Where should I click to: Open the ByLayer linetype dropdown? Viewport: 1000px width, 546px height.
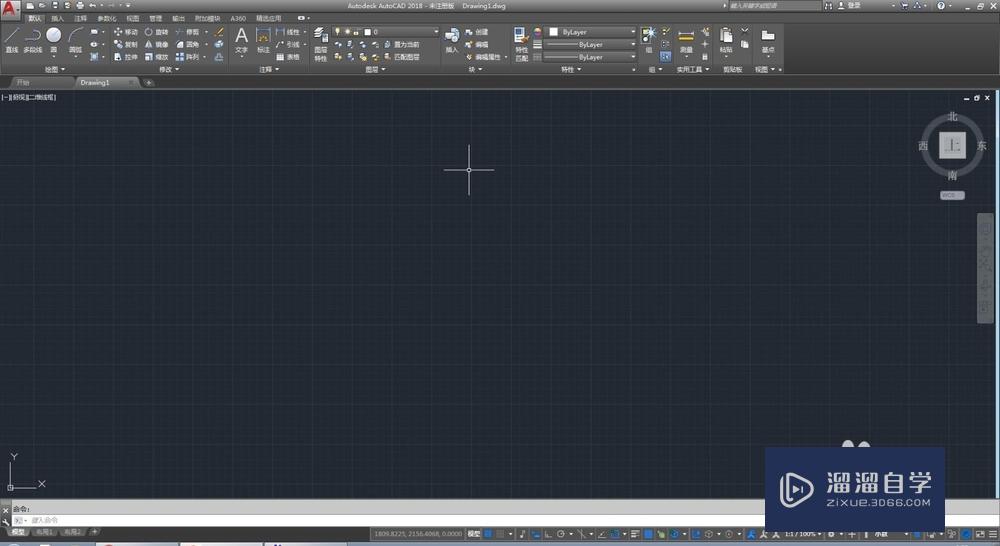(590, 57)
